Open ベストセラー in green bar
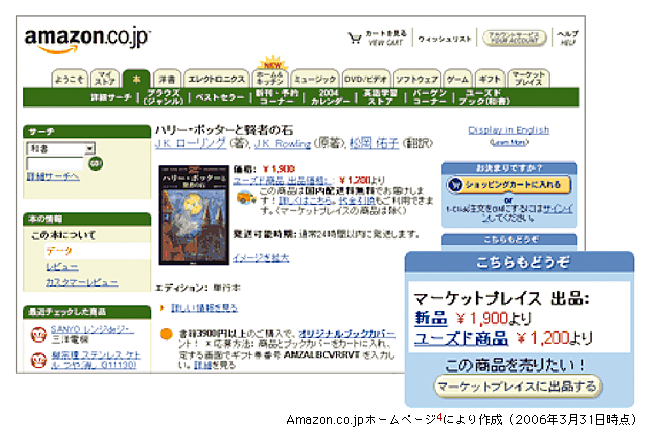Viewport: 650px width, 439px height. click(220, 97)
